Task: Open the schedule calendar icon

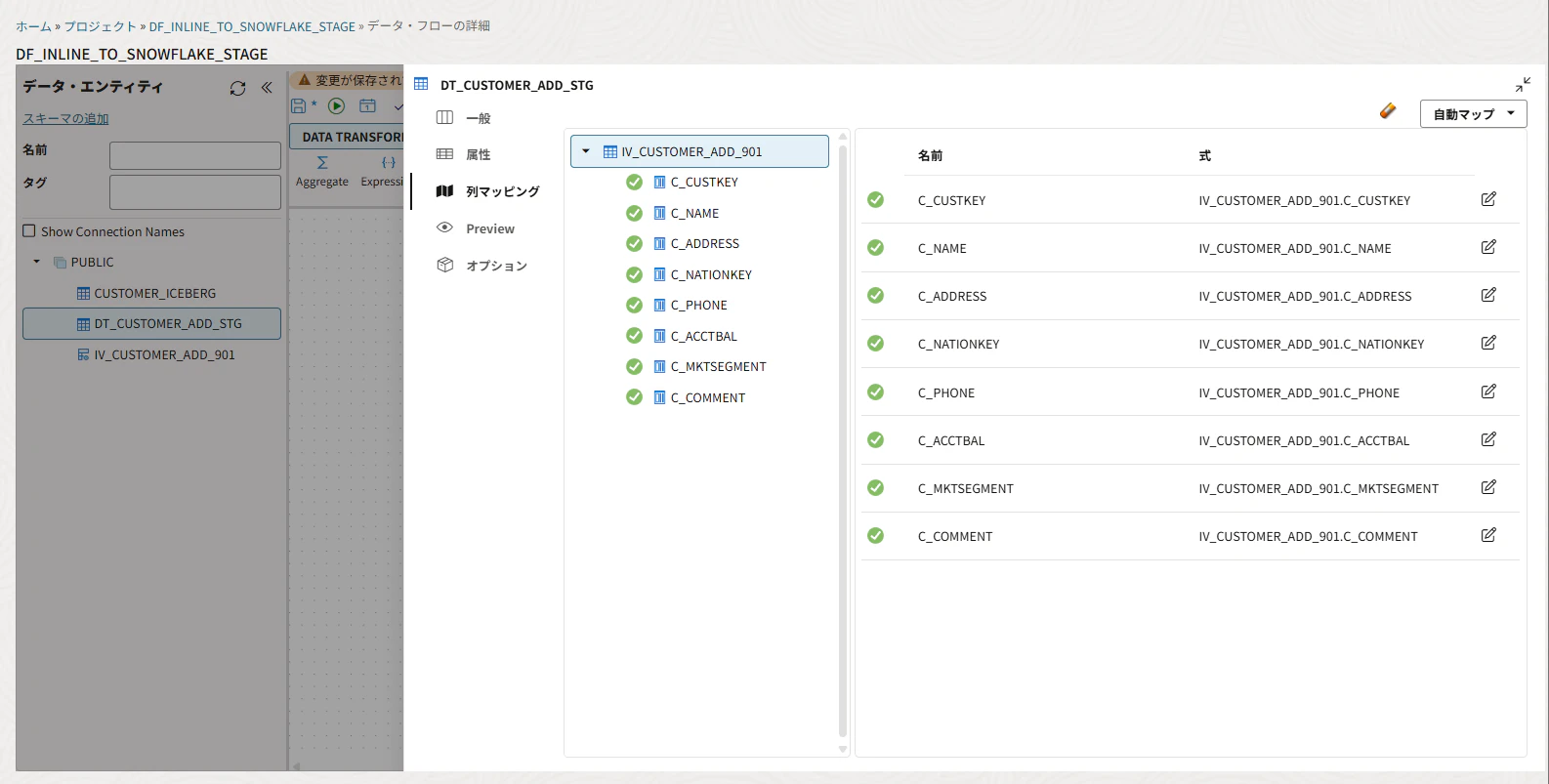Action: pos(367,105)
